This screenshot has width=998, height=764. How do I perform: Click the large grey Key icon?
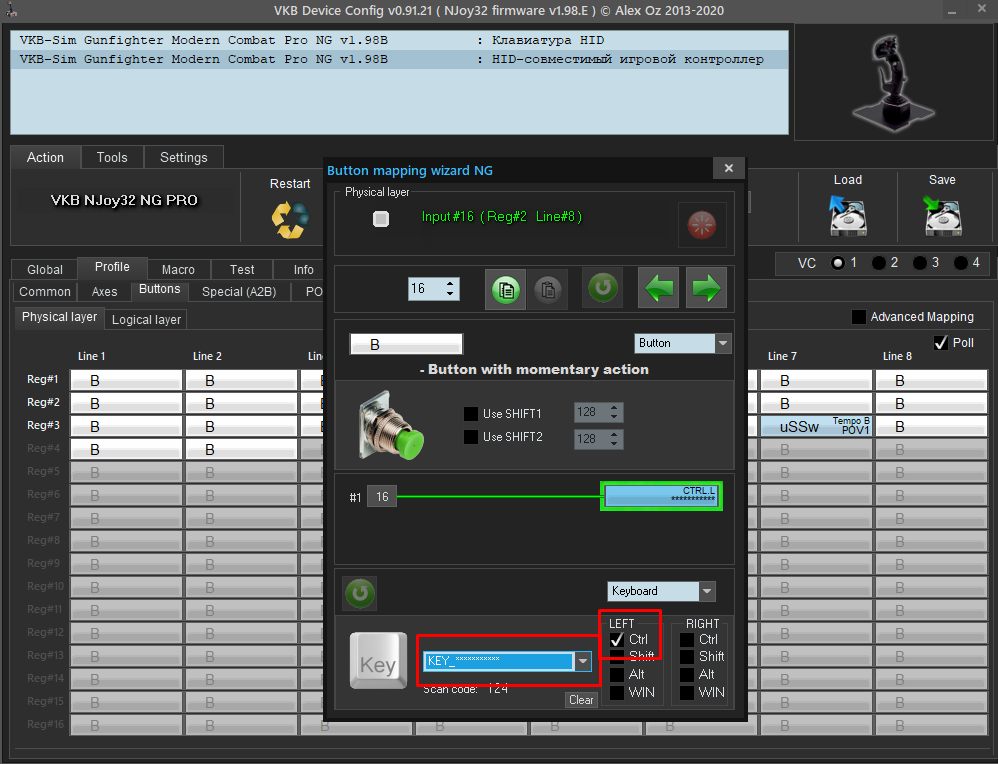[378, 660]
